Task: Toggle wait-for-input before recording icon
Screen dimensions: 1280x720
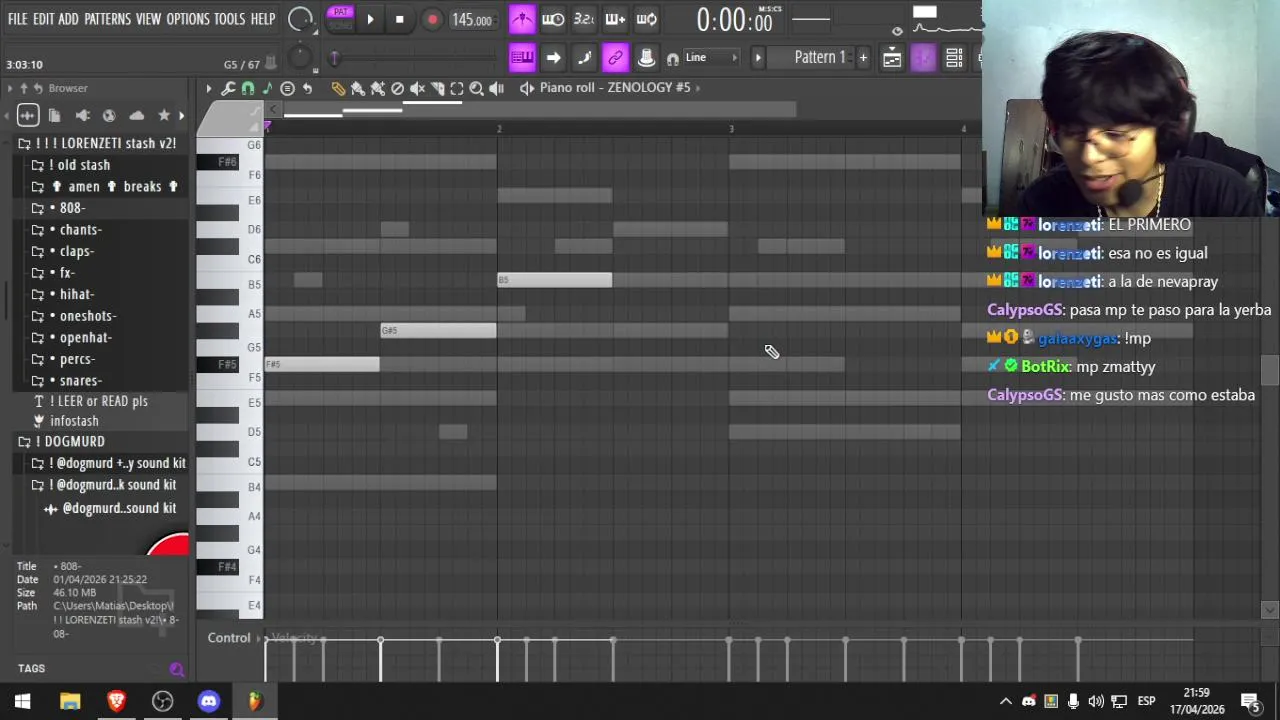Action: coord(553,19)
